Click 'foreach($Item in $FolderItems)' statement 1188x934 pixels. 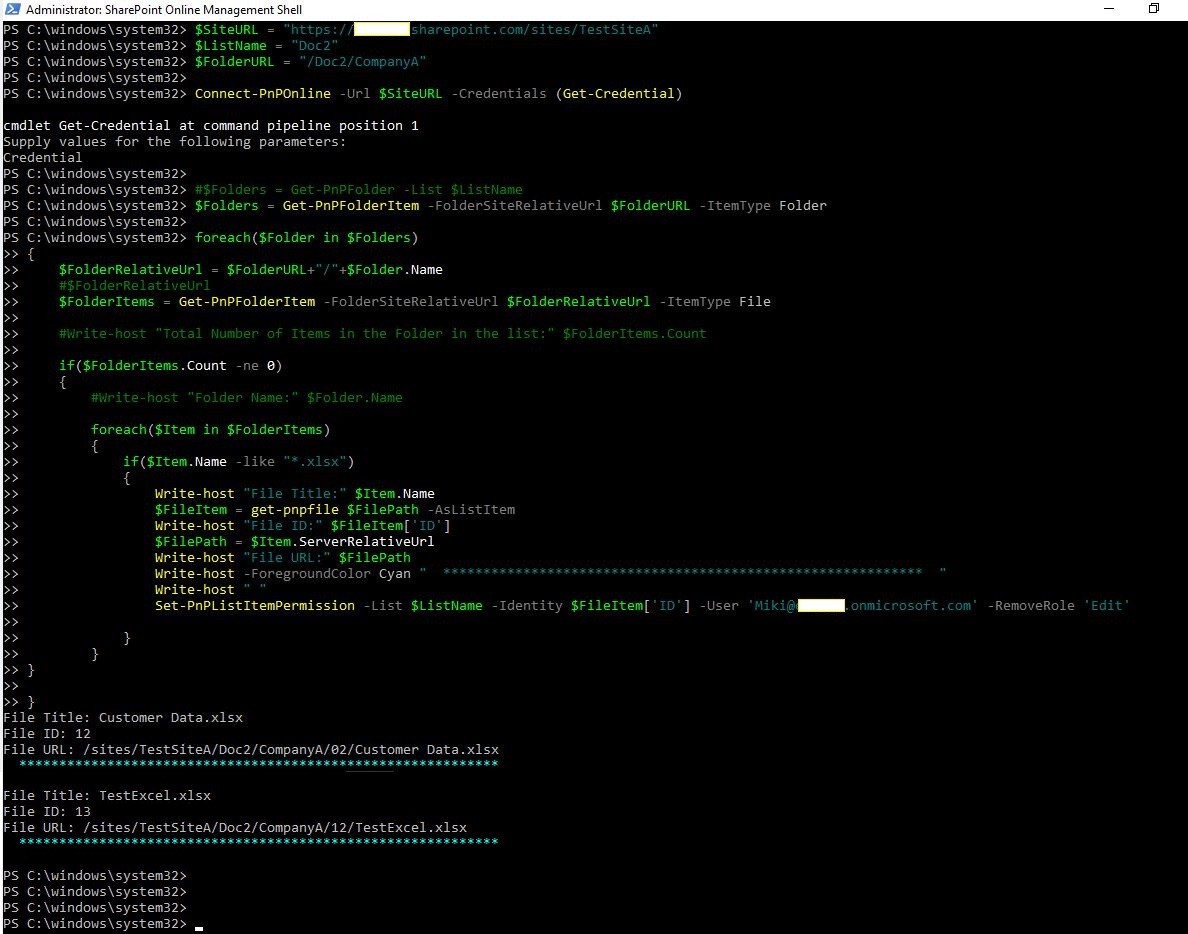pyautogui.click(x=211, y=430)
